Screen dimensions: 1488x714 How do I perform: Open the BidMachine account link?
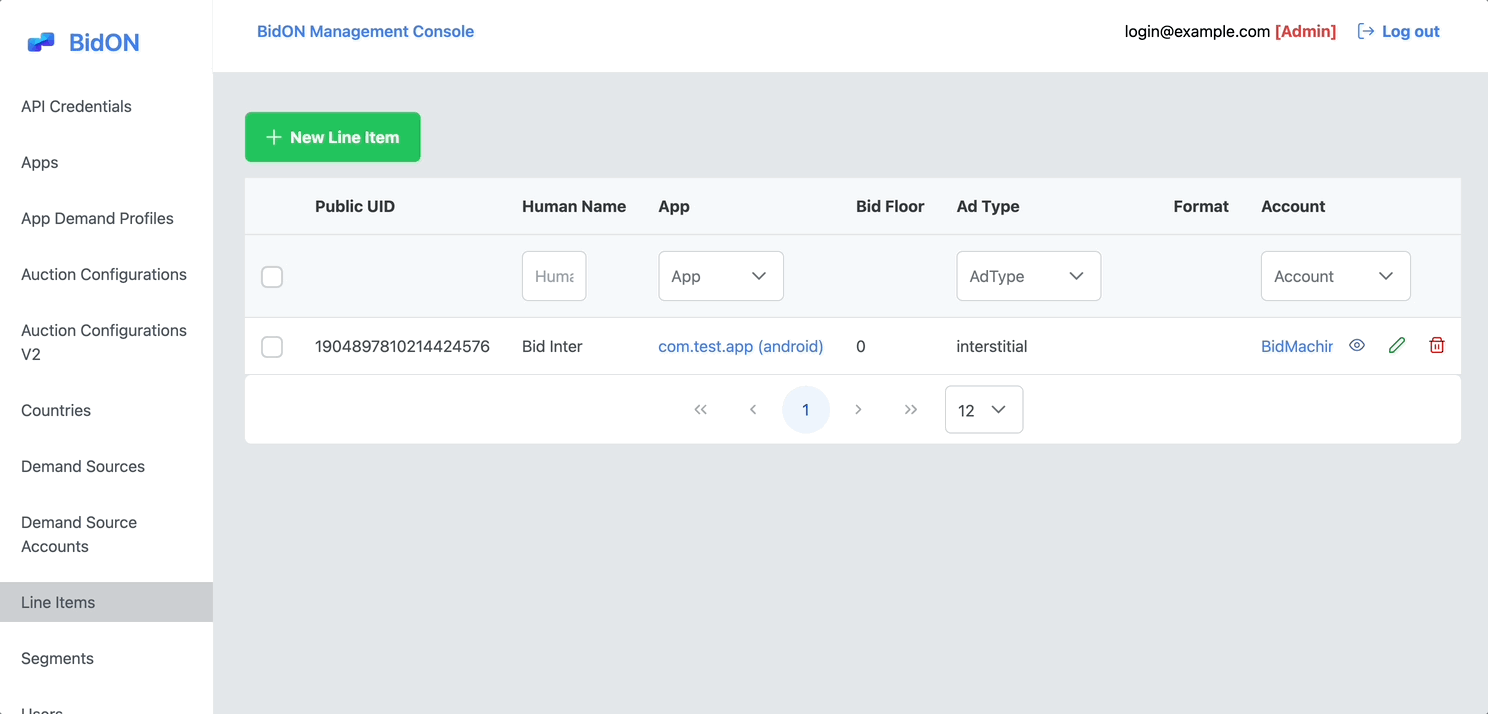click(x=1296, y=346)
